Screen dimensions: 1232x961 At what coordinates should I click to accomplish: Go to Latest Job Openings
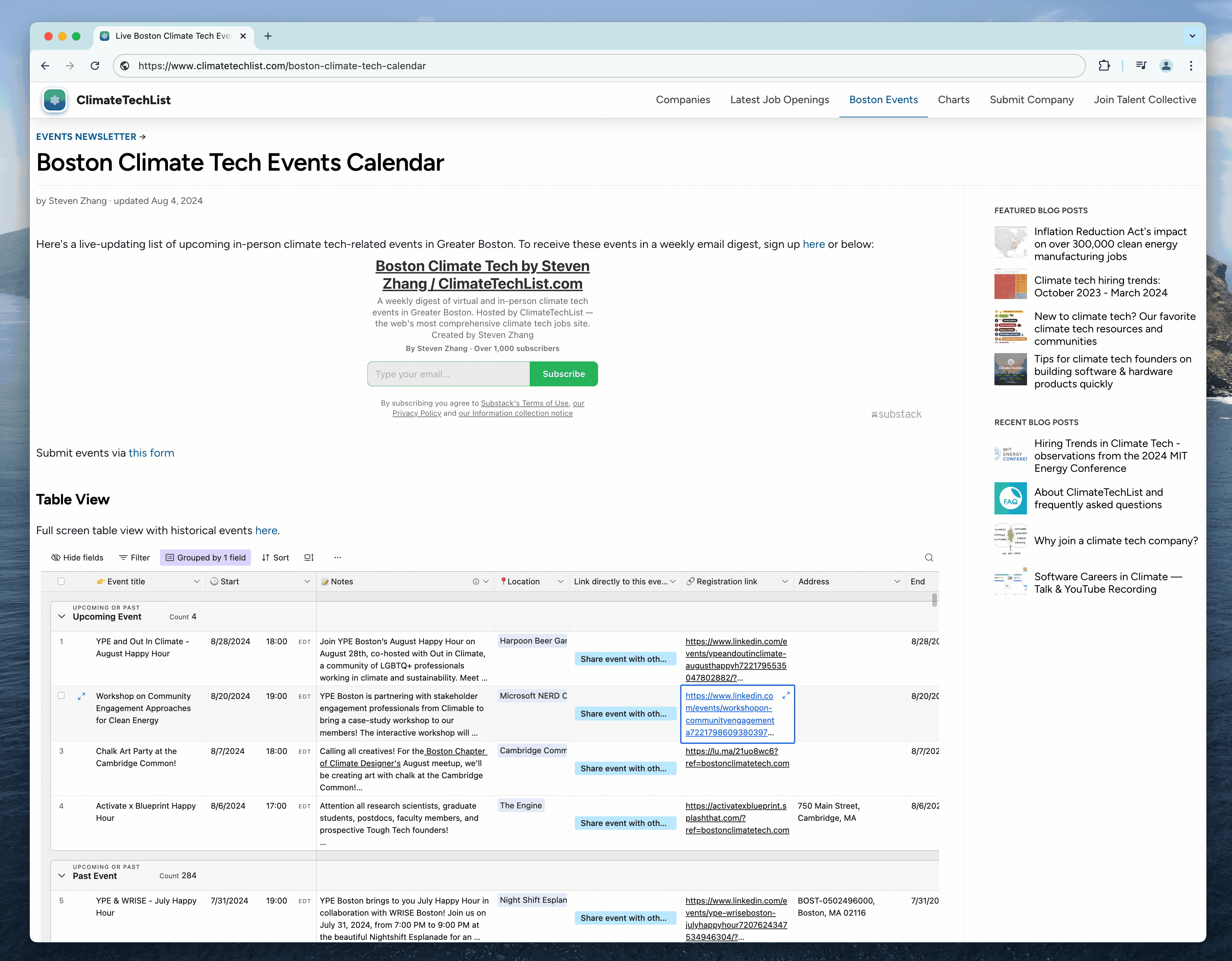coord(779,100)
